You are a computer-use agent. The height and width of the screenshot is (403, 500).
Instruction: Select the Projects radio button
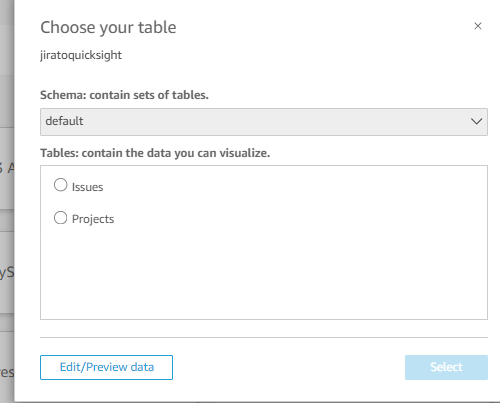click(x=60, y=218)
